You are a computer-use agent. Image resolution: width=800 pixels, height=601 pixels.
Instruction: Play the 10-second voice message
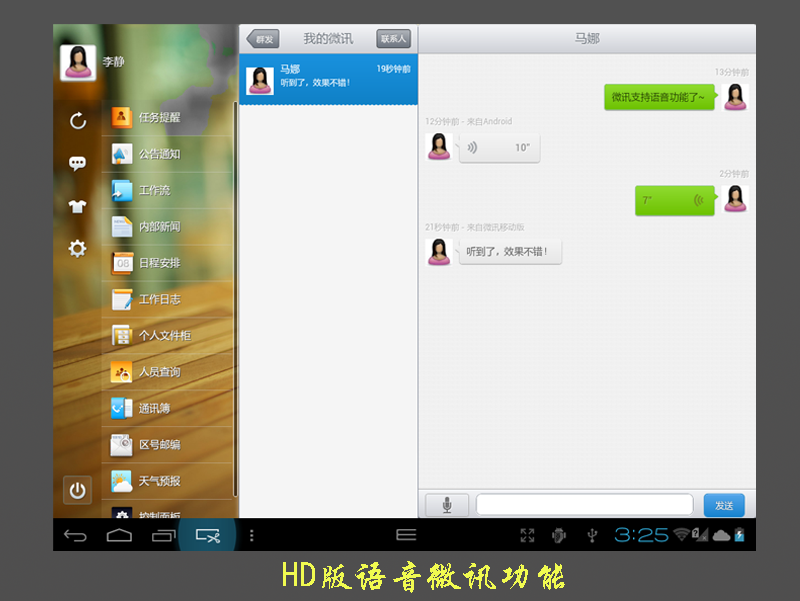tap(499, 147)
